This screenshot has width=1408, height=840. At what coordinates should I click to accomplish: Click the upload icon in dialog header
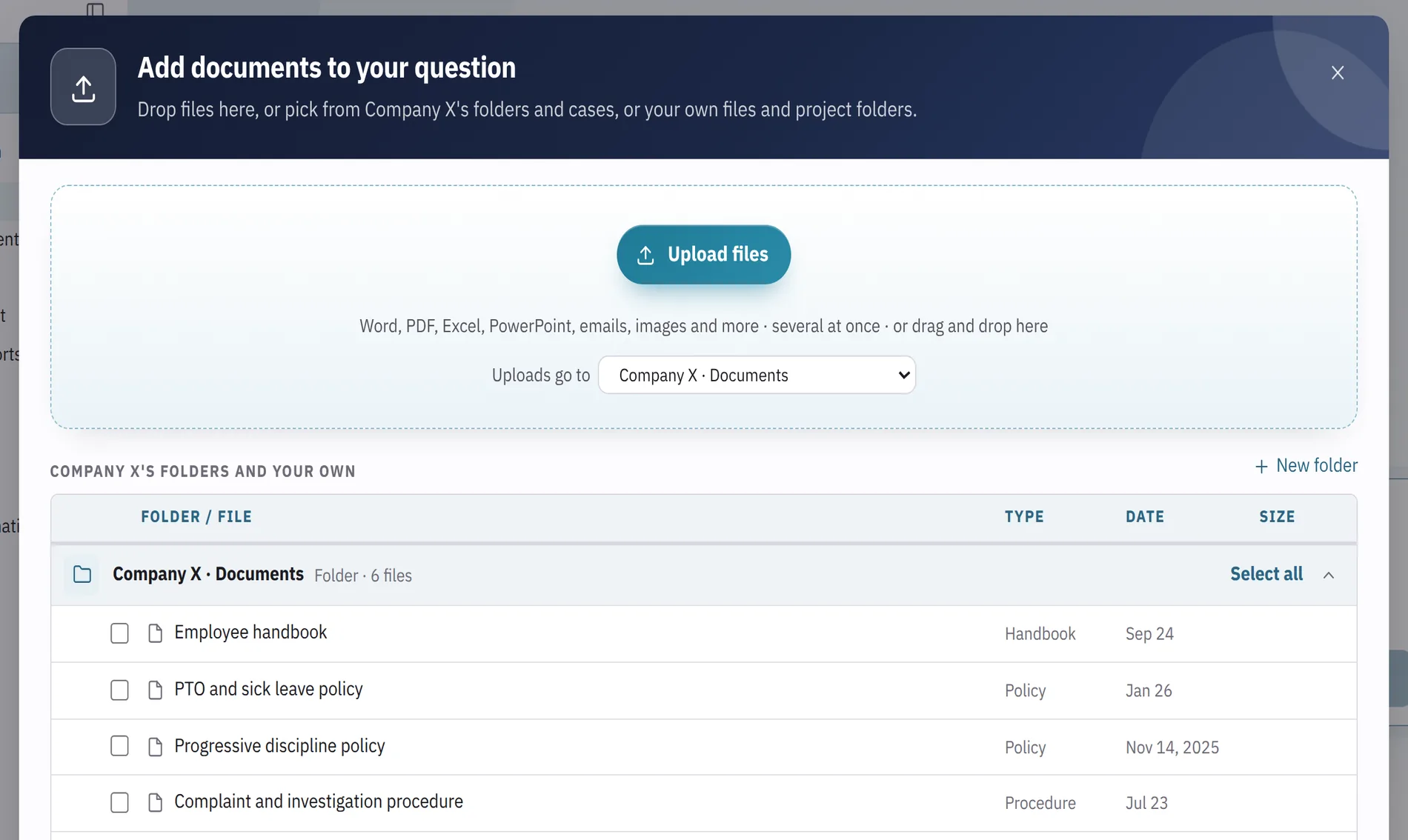(x=83, y=87)
